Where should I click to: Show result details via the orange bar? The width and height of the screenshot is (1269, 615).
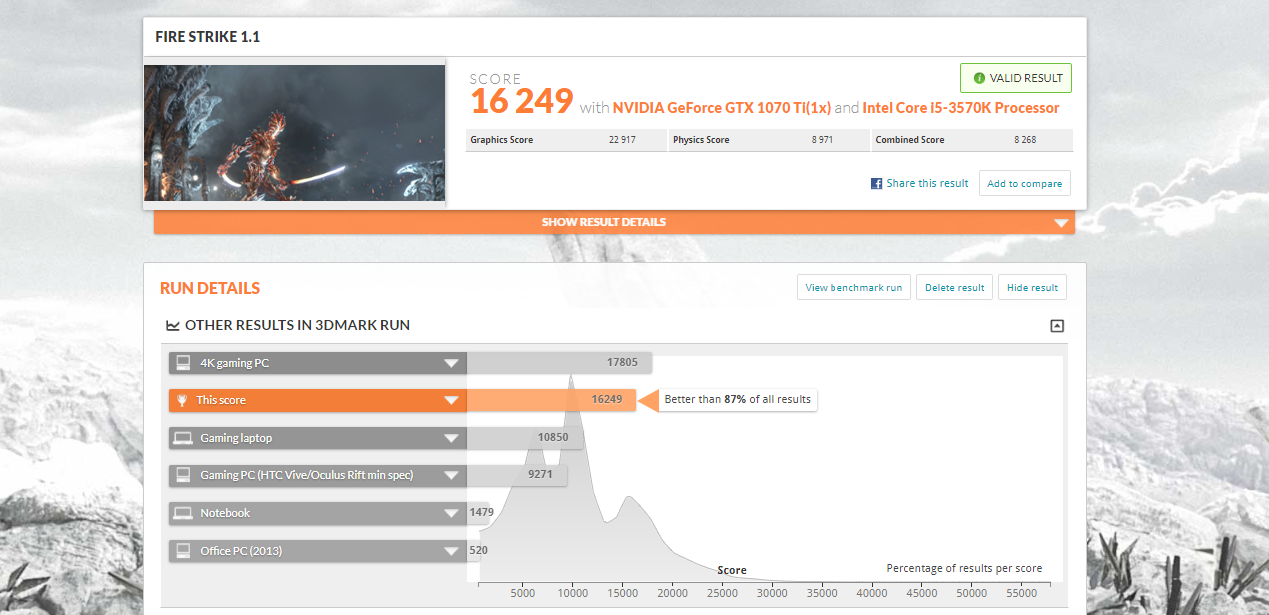[614, 222]
